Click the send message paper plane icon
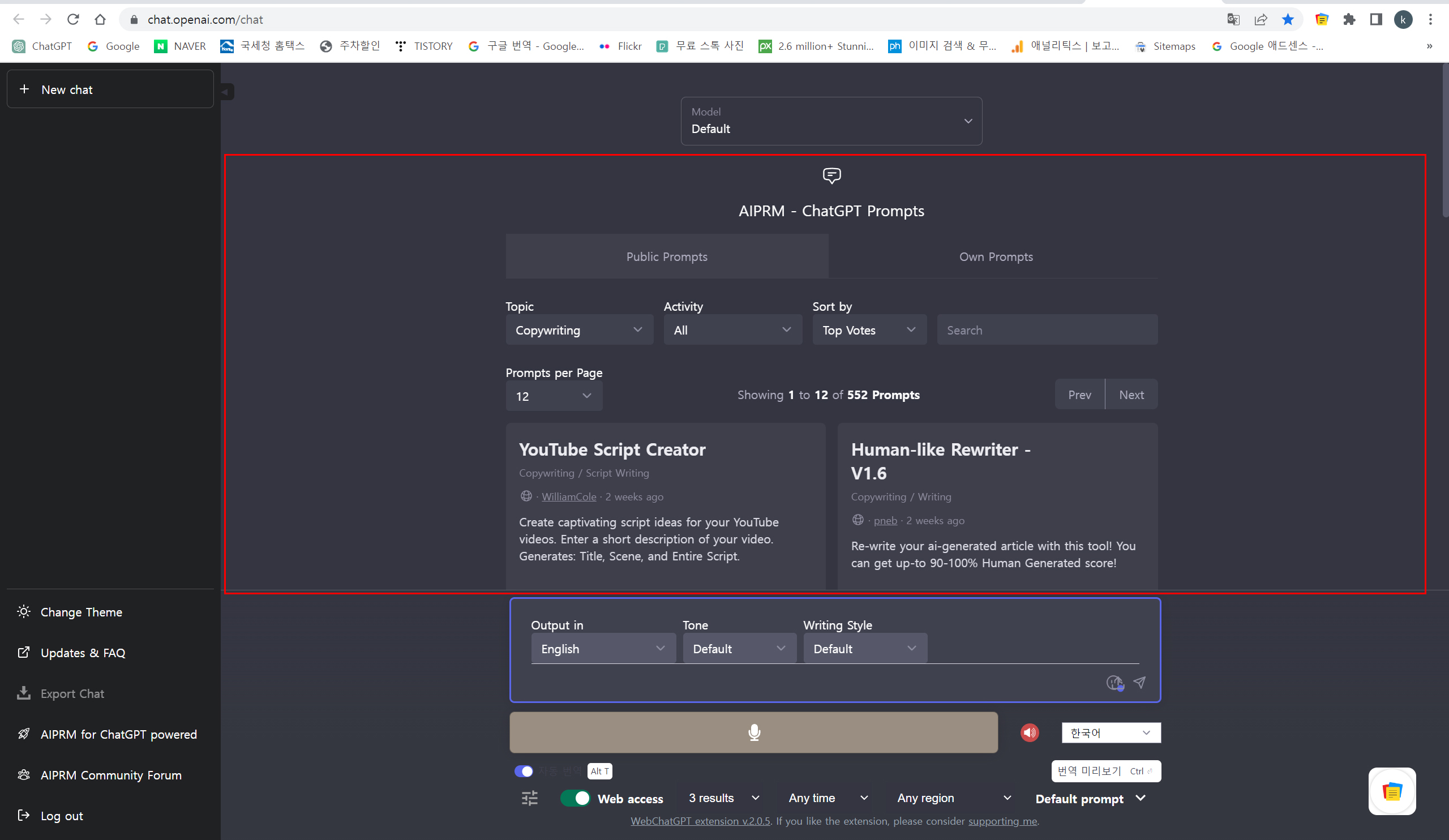Viewport: 1449px width, 840px height. [x=1139, y=682]
